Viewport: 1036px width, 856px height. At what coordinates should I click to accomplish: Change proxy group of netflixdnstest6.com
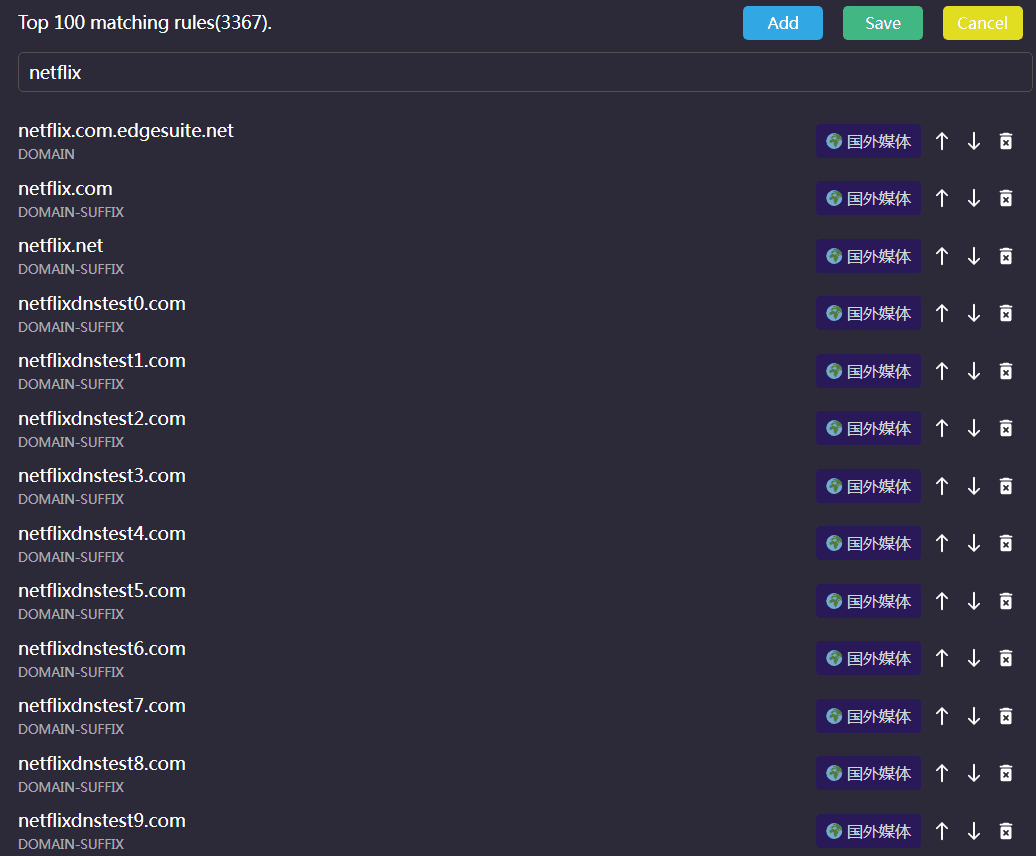(868, 658)
